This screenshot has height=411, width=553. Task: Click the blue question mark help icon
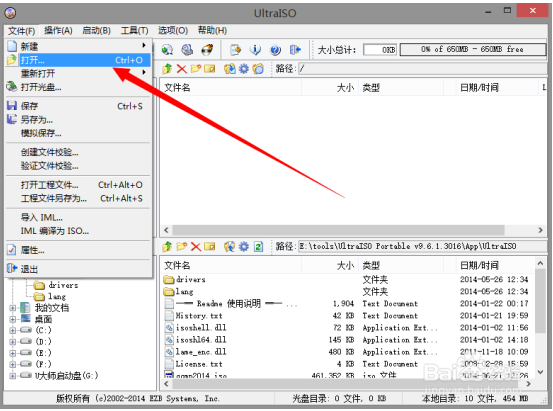[275, 50]
